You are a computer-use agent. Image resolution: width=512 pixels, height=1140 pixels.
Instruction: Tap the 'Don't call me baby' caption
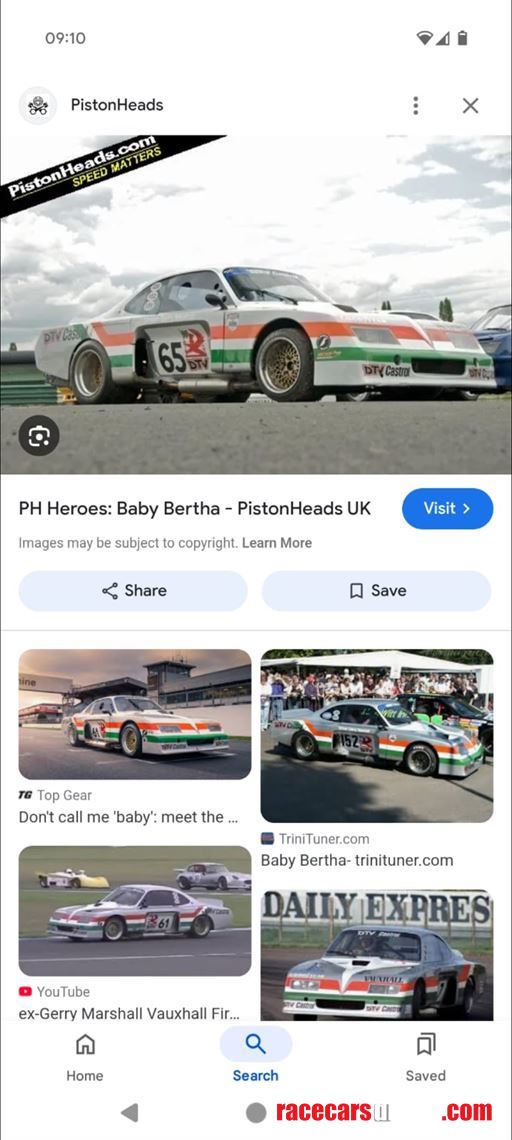point(129,817)
